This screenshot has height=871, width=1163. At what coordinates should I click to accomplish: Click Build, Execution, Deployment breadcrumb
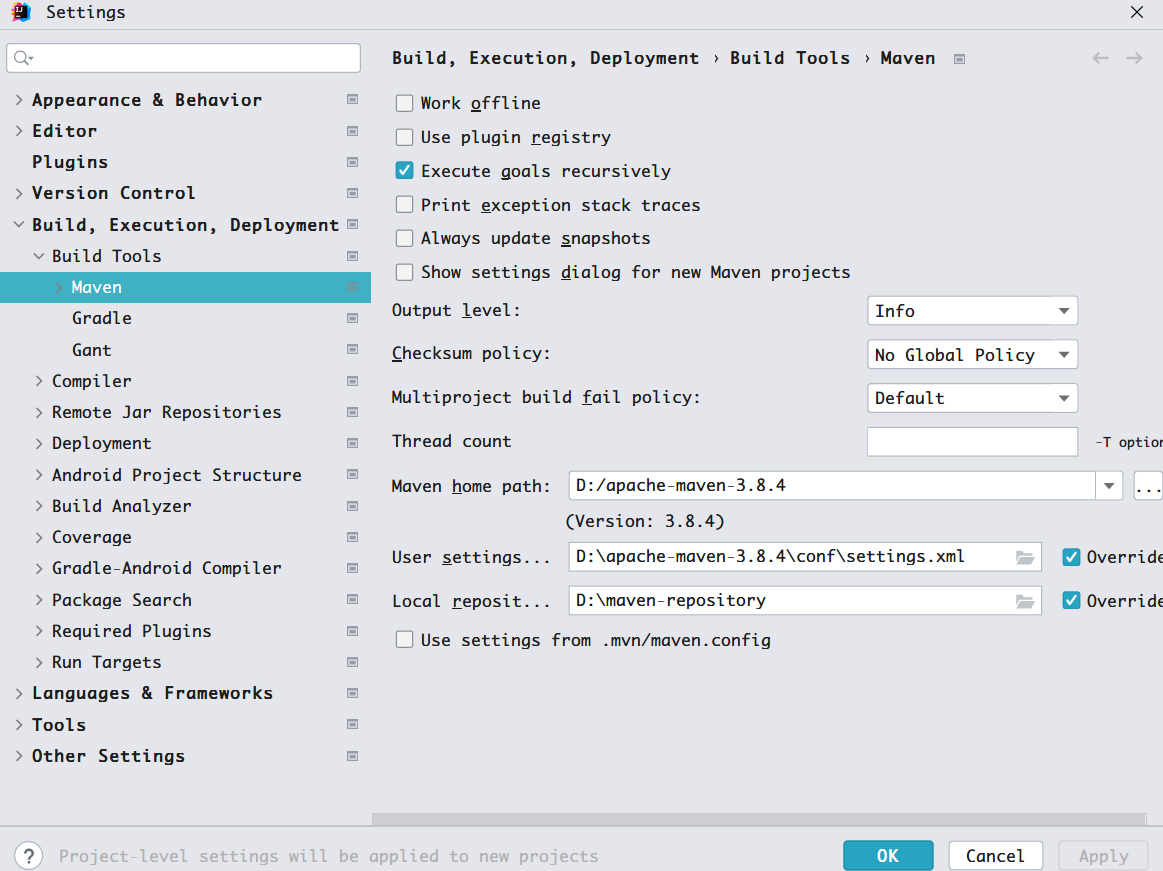click(545, 58)
